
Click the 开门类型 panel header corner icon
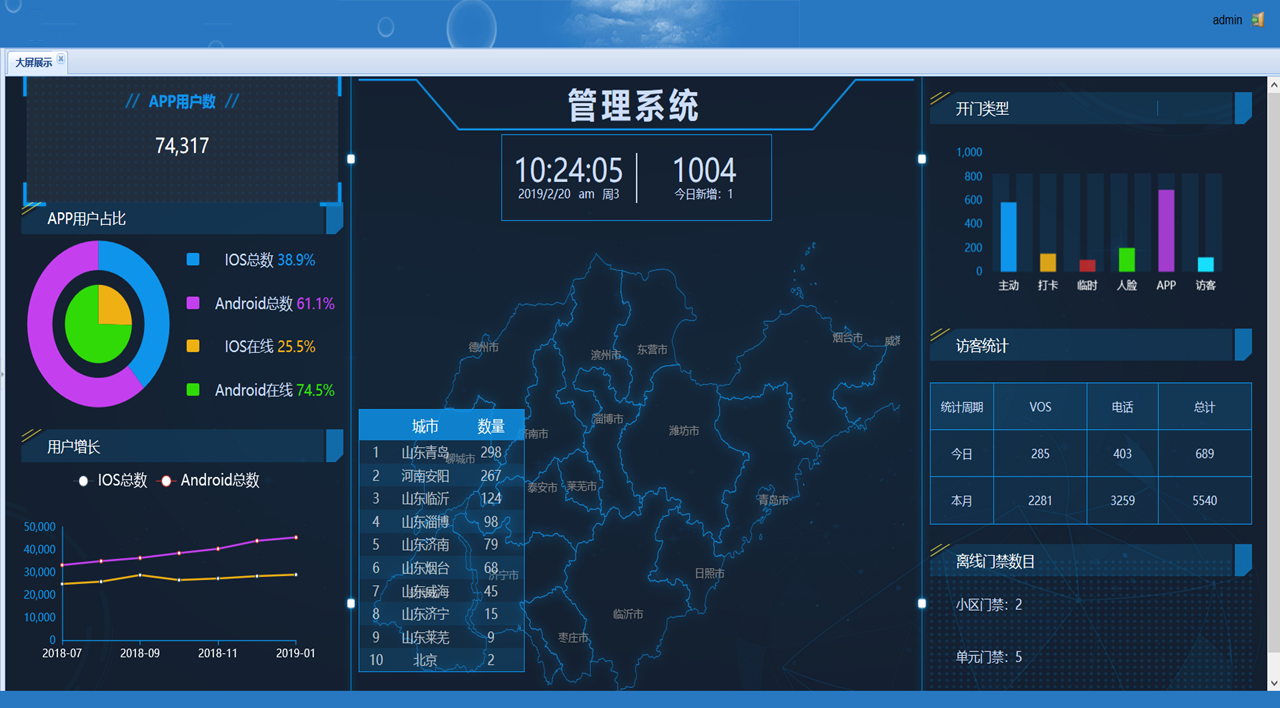tap(1243, 108)
